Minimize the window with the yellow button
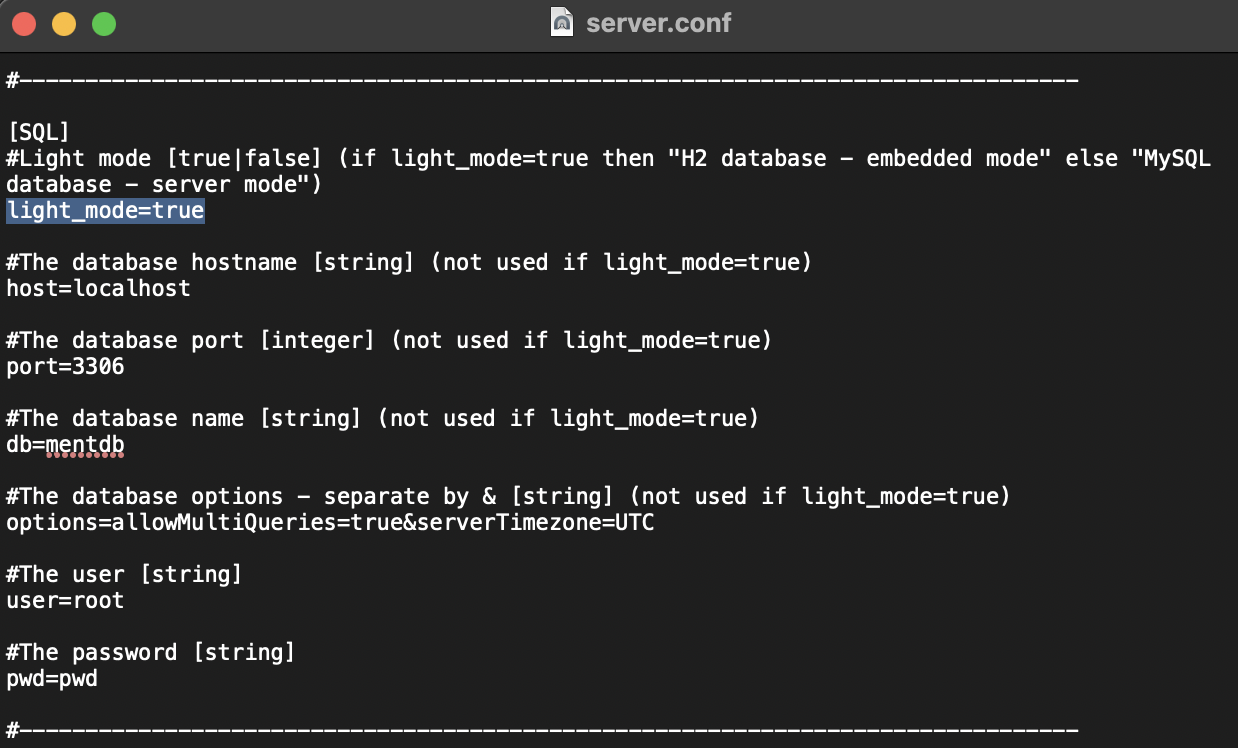The image size is (1238, 748). click(x=64, y=24)
